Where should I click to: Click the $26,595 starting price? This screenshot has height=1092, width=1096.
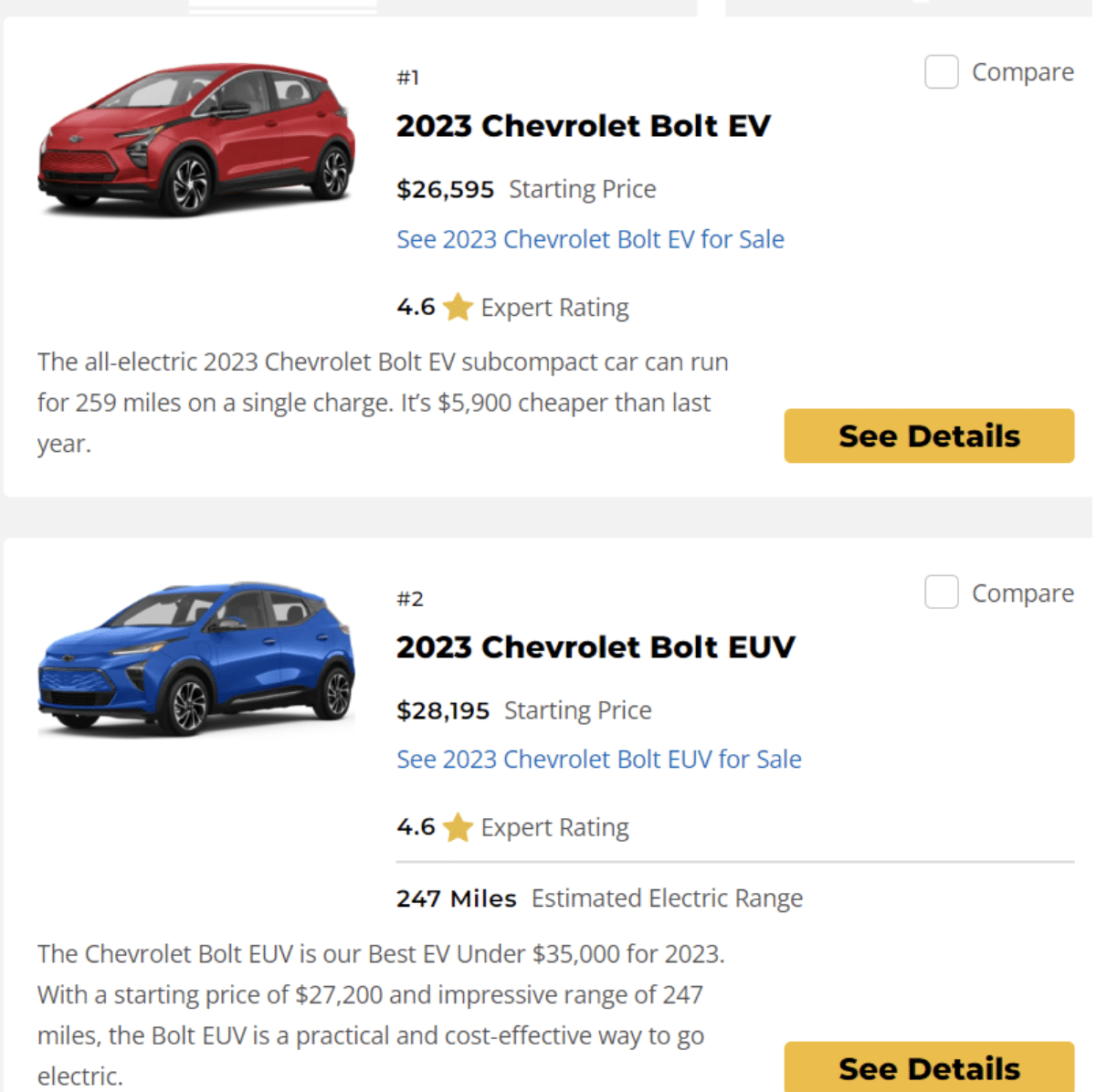tap(445, 189)
